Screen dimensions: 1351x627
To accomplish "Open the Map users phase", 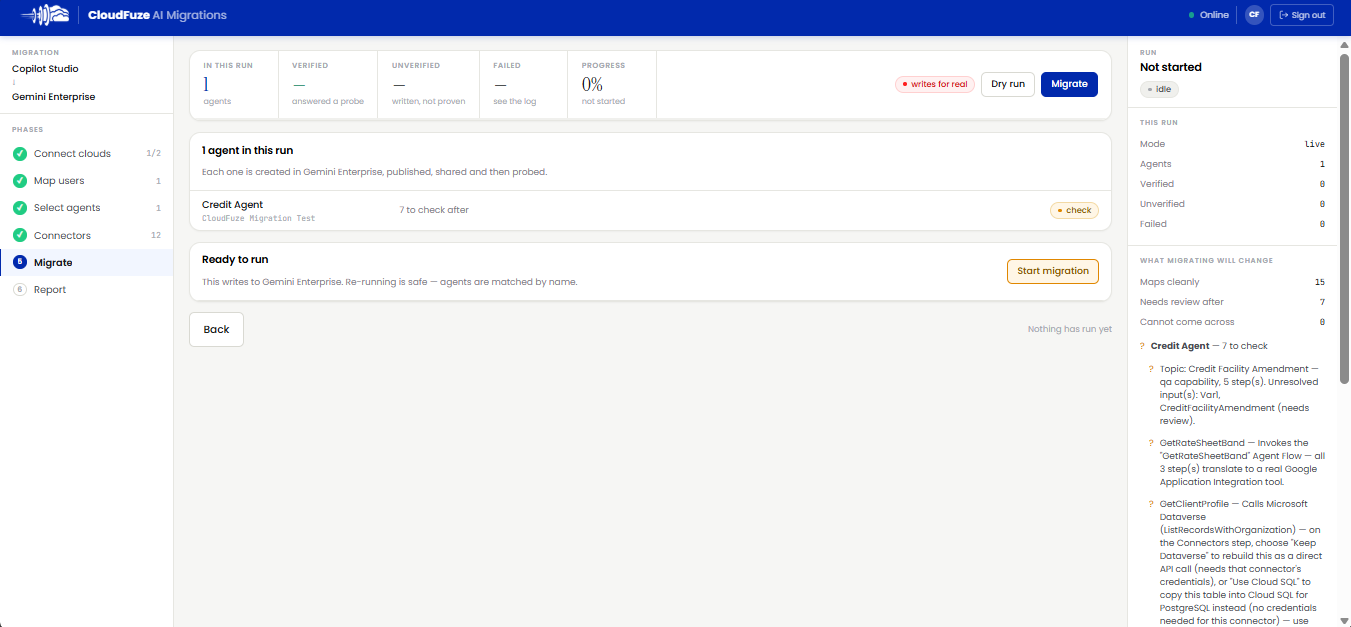I will pos(87,181).
